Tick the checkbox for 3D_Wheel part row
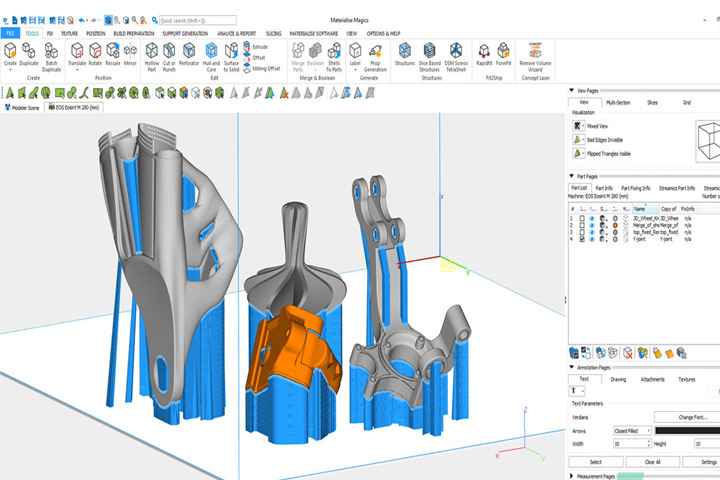This screenshot has width=720, height=480. pyautogui.click(x=582, y=219)
